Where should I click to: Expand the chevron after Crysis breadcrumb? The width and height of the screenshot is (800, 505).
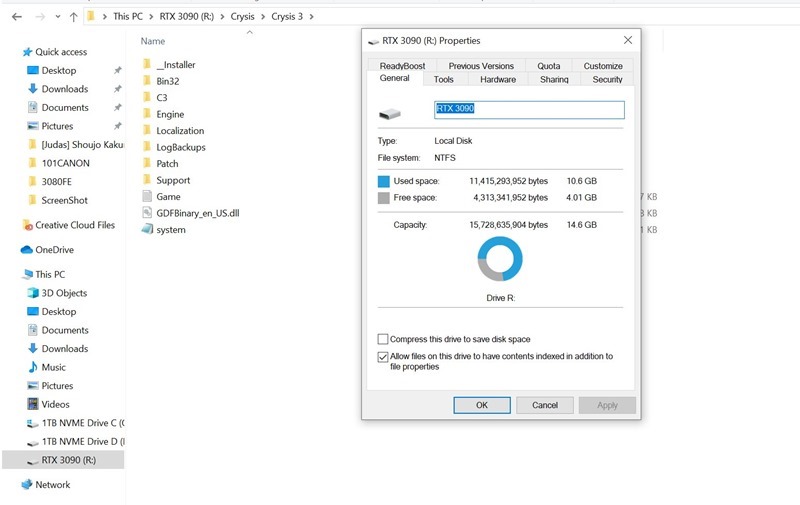click(263, 17)
